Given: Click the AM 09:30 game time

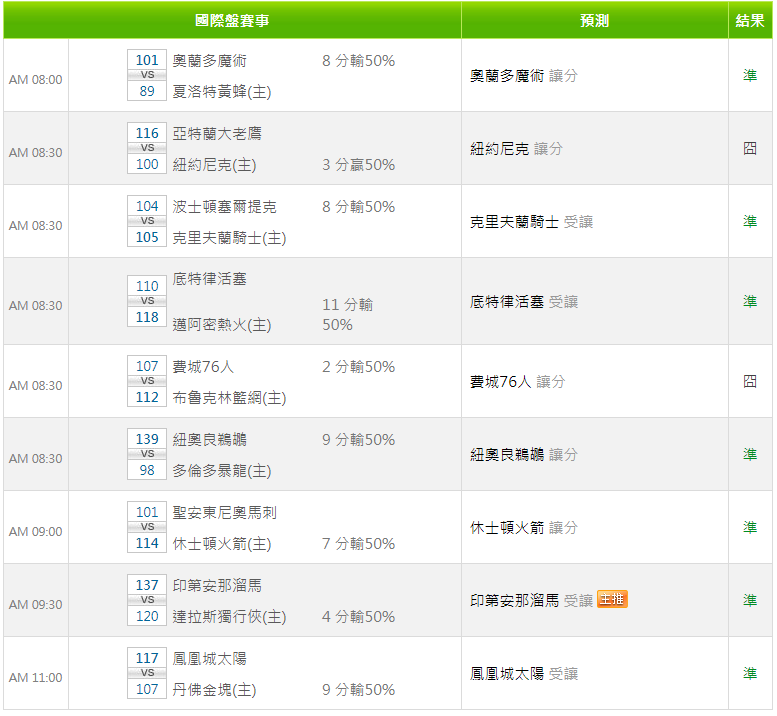Looking at the screenshot, I should coord(36,605).
